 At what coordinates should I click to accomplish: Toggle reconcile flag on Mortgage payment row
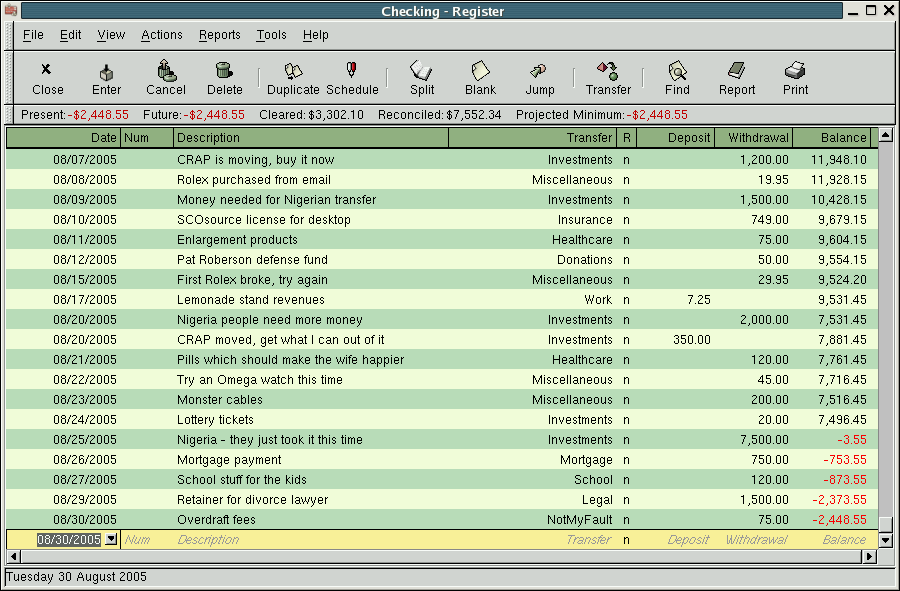627,460
